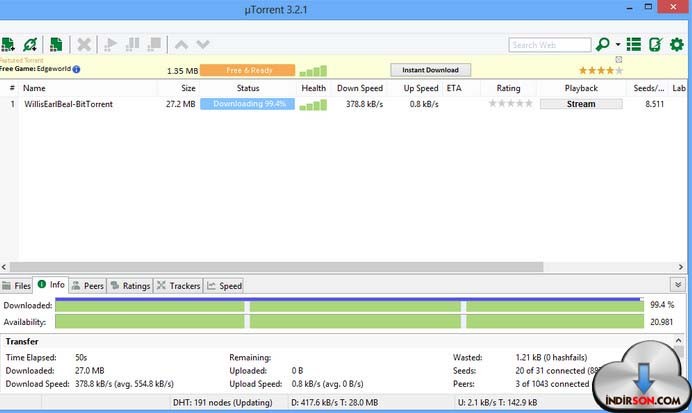Click the scroll left arrow
Image resolution: width=692 pixels, height=413 pixels.
point(4,267)
